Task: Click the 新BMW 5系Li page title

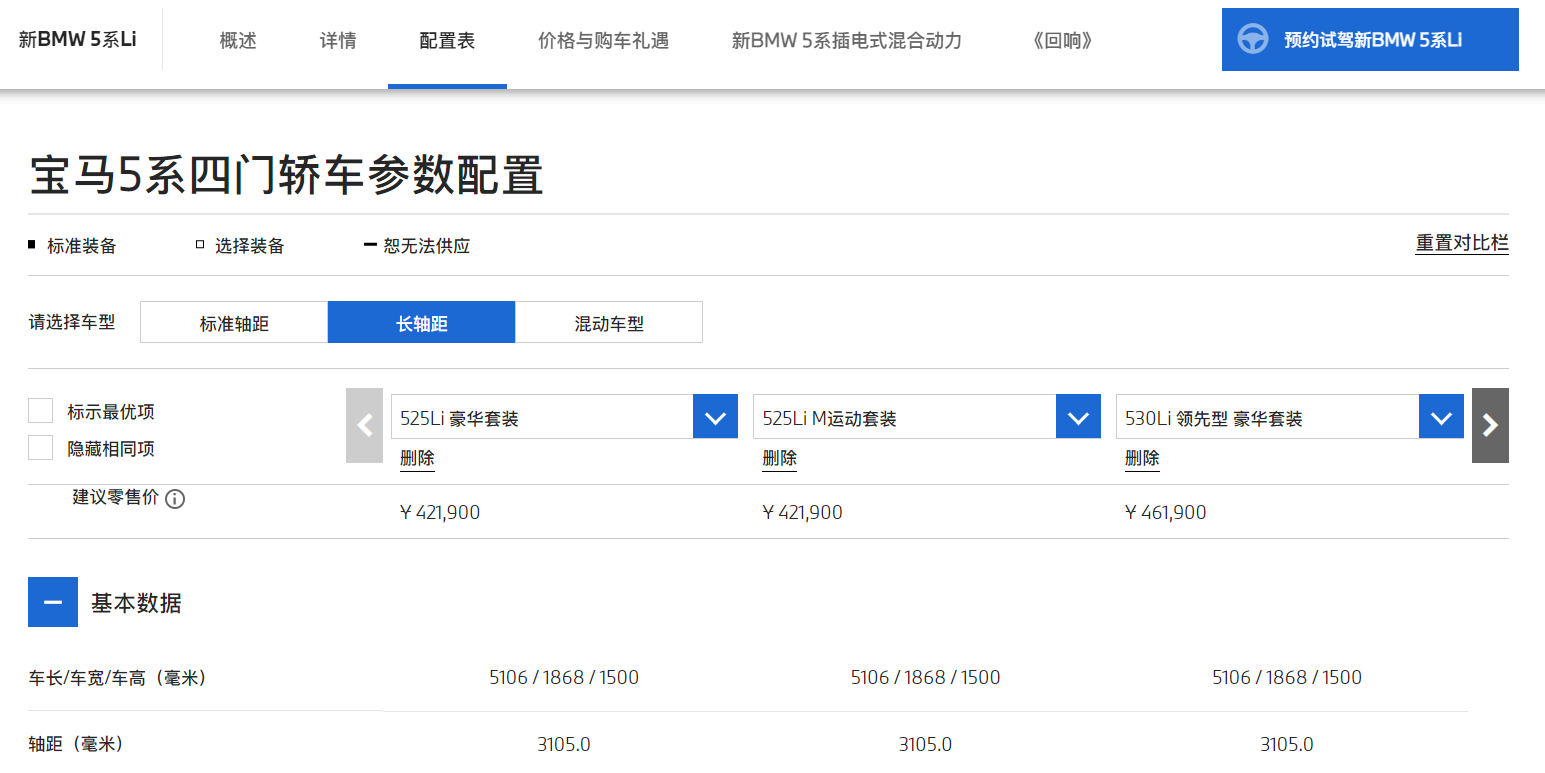Action: pos(78,39)
